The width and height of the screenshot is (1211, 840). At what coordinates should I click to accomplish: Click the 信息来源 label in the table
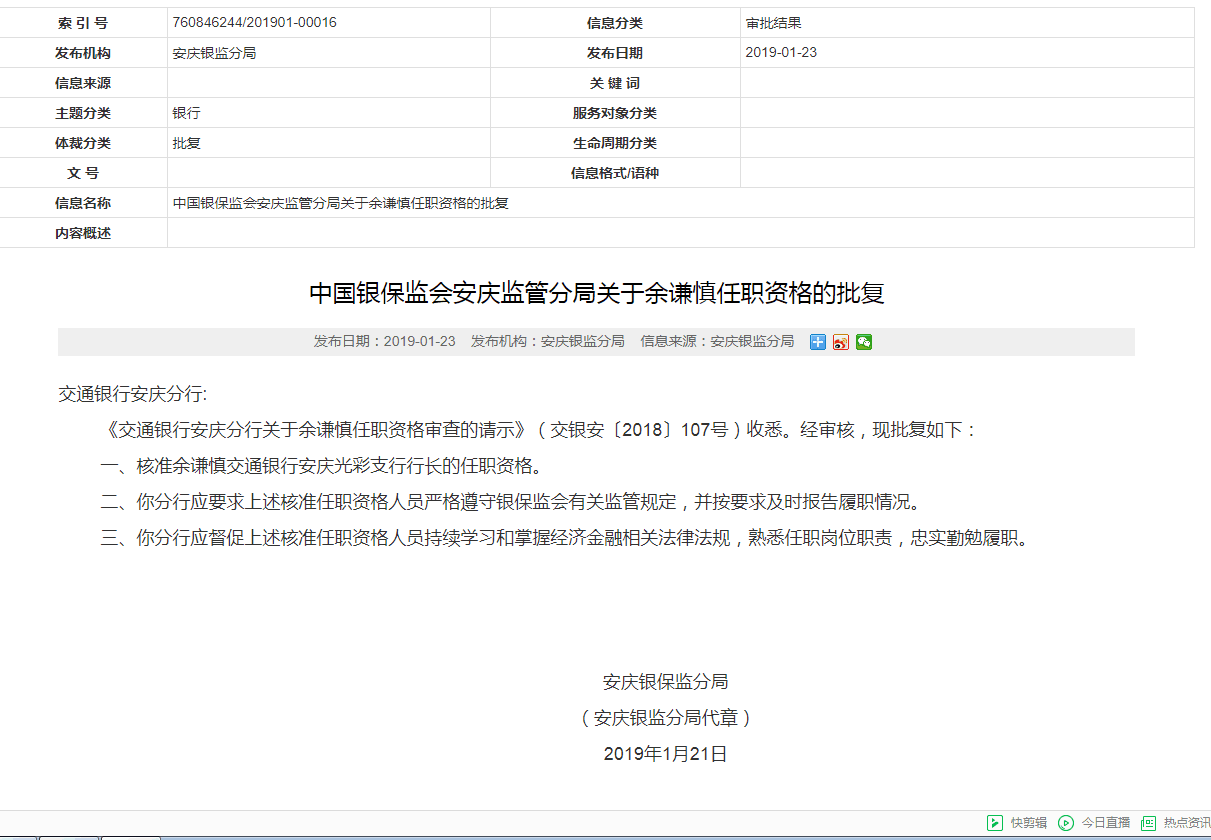pos(83,83)
